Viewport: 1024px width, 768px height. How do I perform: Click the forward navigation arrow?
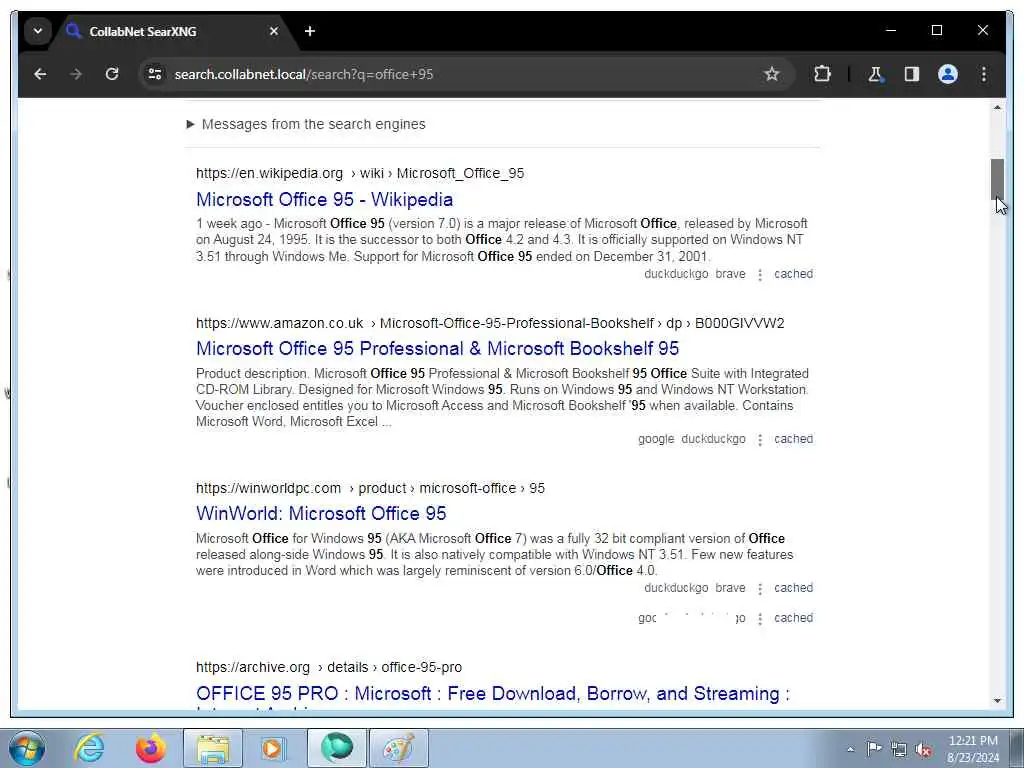pos(76,74)
